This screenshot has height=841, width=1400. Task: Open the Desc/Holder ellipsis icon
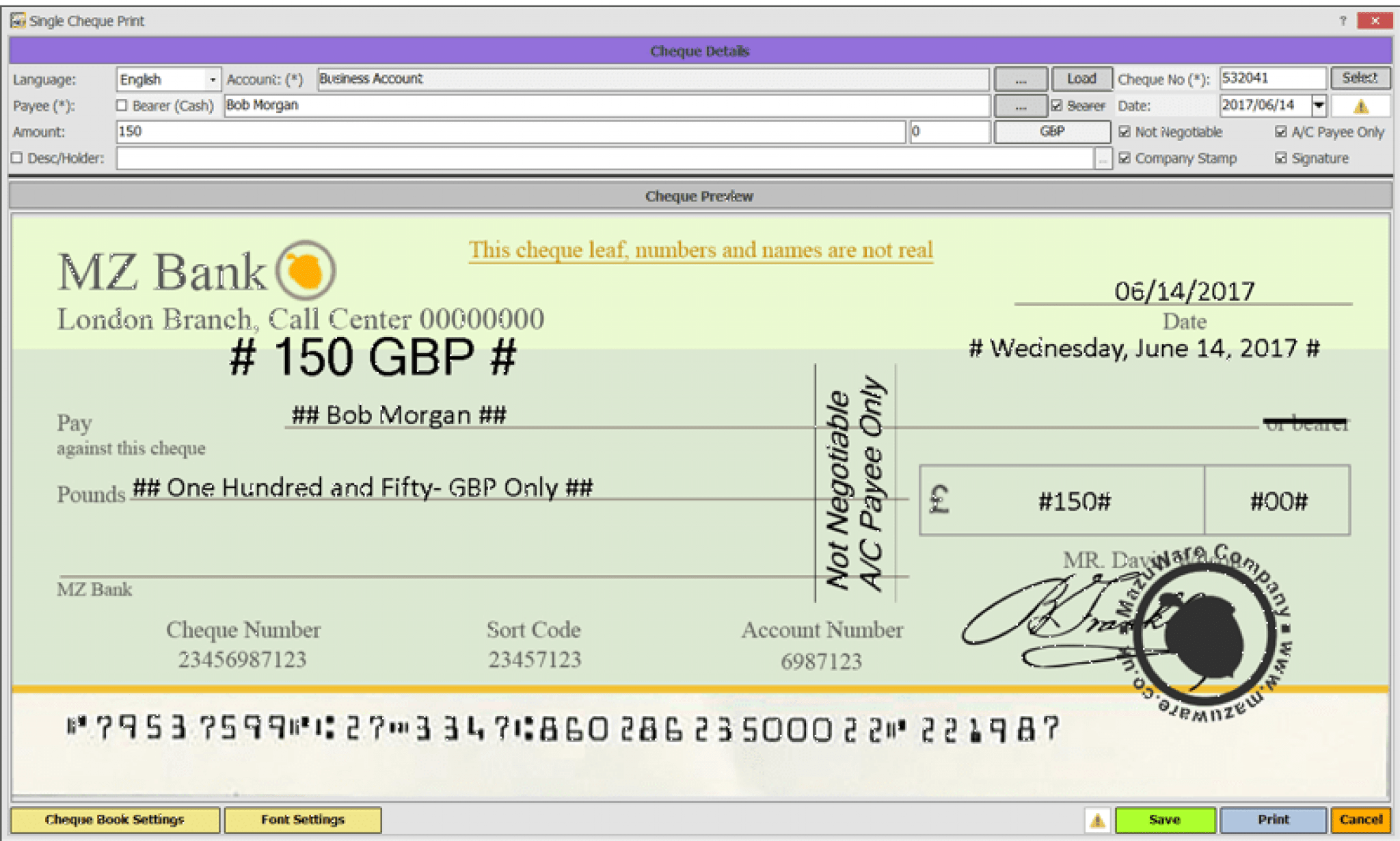pyautogui.click(x=1105, y=158)
